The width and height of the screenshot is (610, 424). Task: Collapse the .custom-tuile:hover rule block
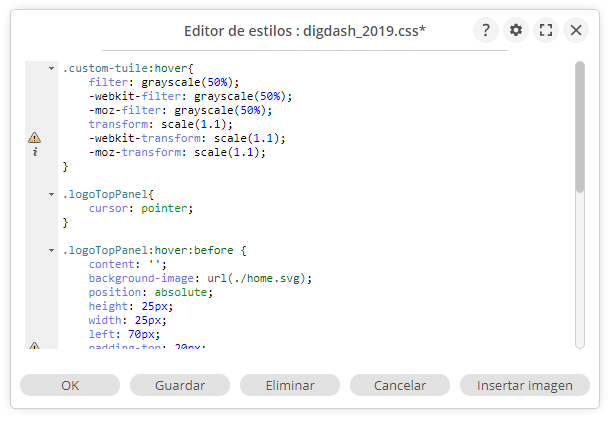pos(51,68)
